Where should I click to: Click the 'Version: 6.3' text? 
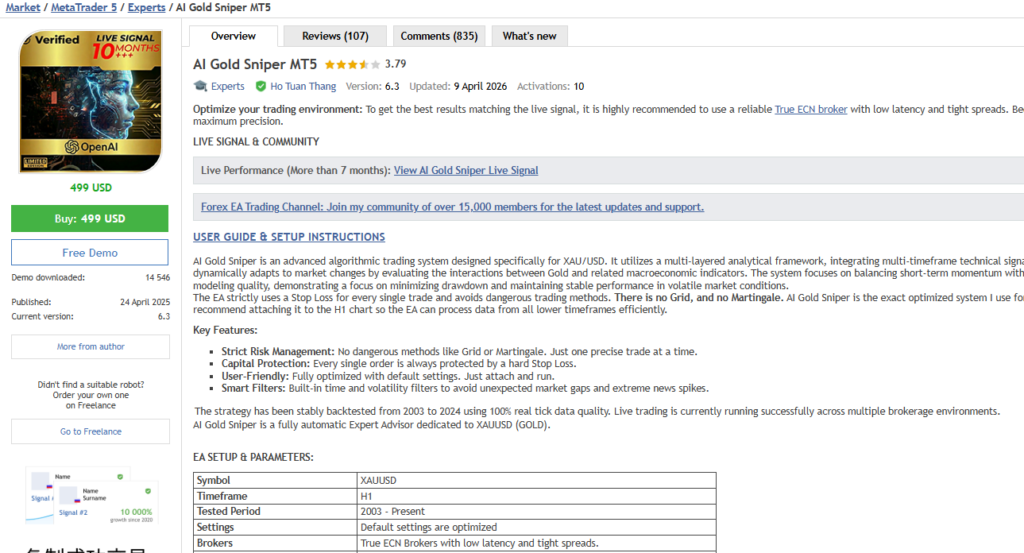click(372, 86)
